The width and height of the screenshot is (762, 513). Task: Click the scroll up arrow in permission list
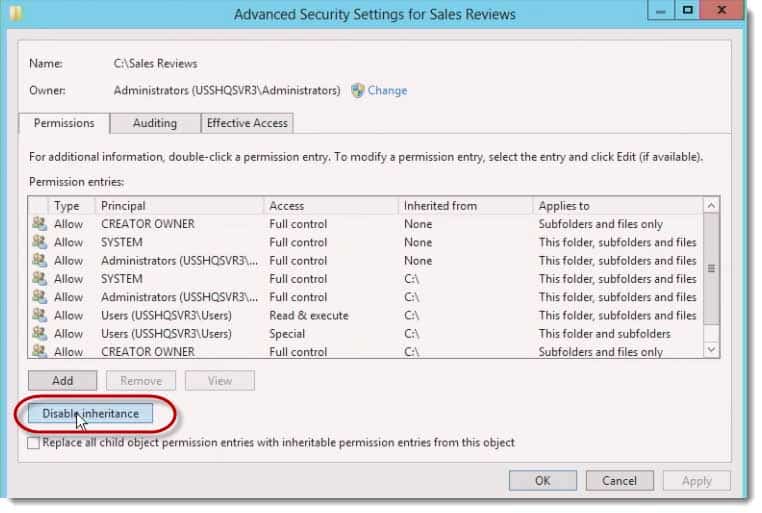pyautogui.click(x=711, y=205)
